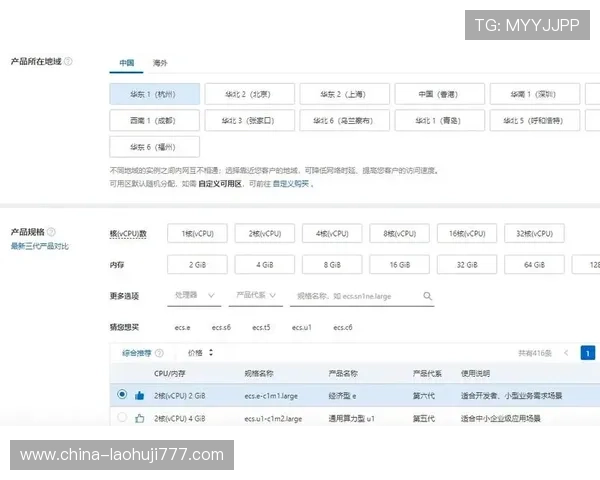Click 第五代 generation cell
Screen dimensions: 600x480
[424, 419]
